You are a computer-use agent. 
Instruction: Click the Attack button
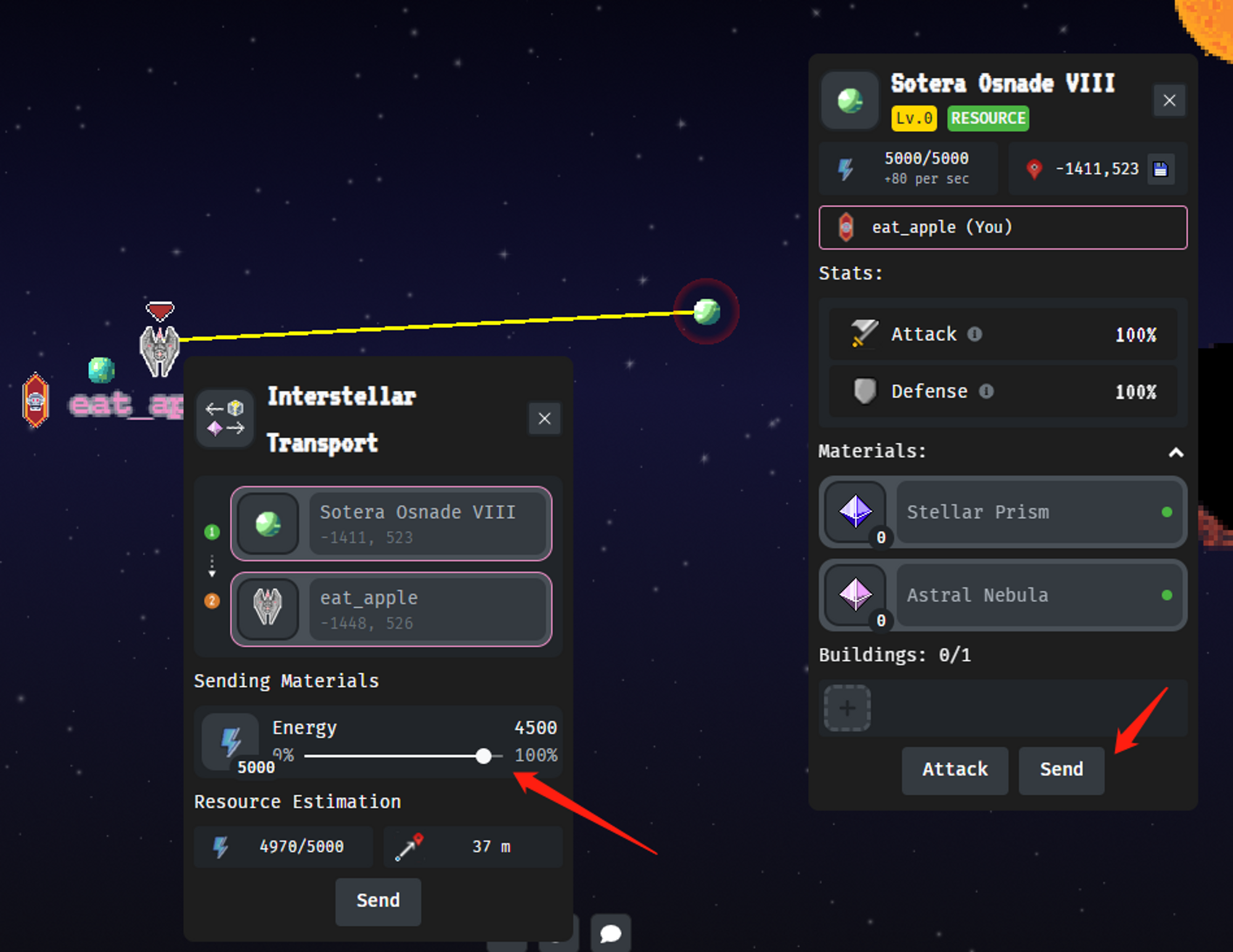[x=954, y=770]
